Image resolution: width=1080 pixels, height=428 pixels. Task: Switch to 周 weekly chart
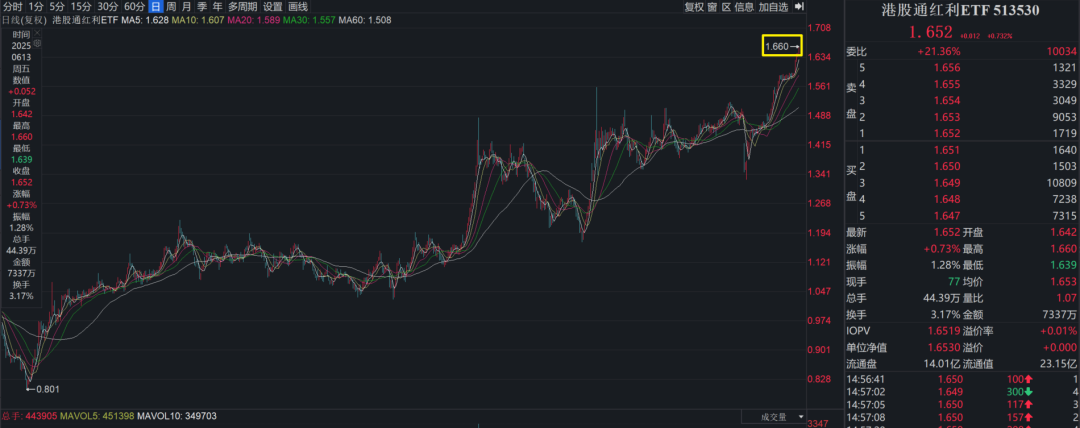[171, 7]
